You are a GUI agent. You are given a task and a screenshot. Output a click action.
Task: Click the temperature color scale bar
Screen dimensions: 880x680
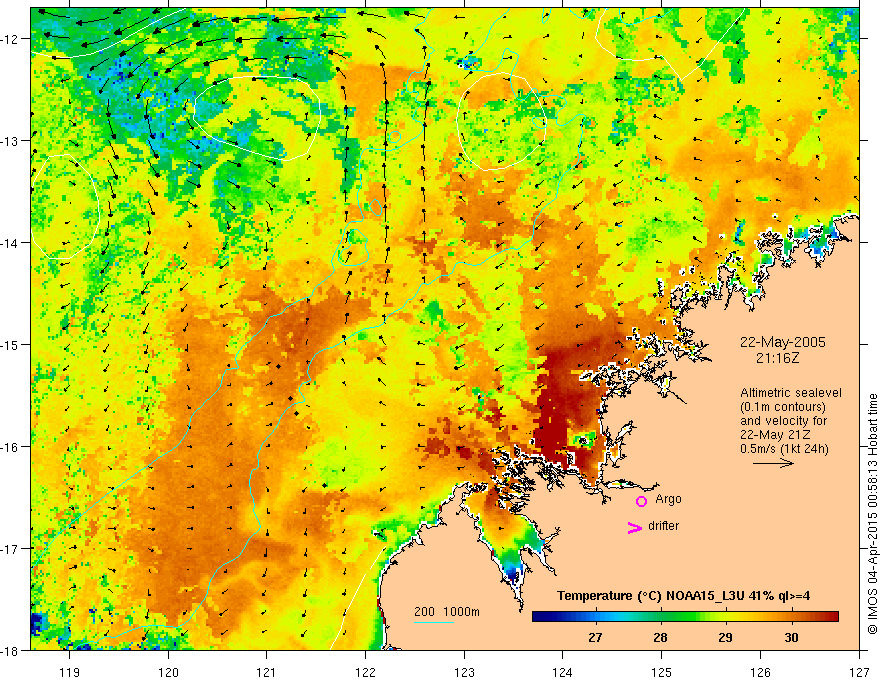[685, 617]
